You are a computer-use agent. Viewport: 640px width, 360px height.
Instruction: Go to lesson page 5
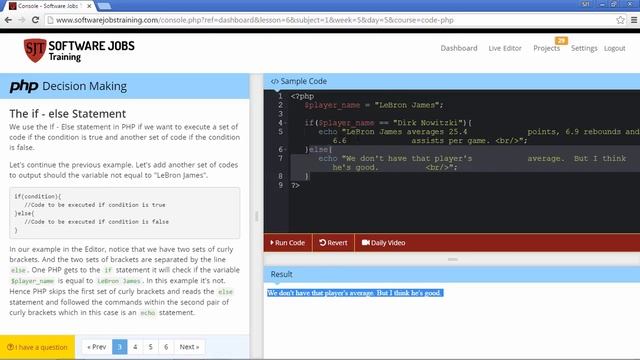151,347
